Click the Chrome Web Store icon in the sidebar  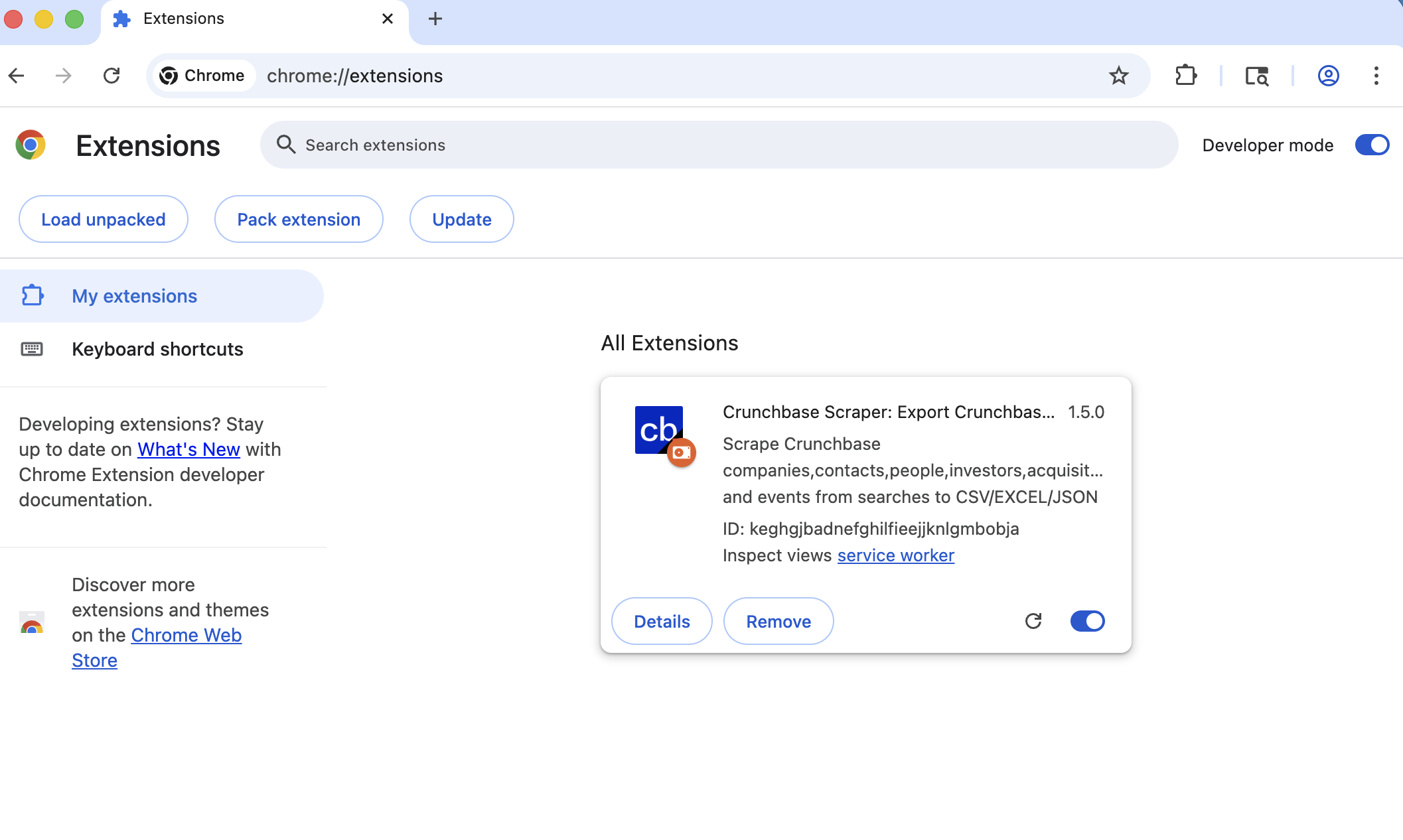point(32,622)
